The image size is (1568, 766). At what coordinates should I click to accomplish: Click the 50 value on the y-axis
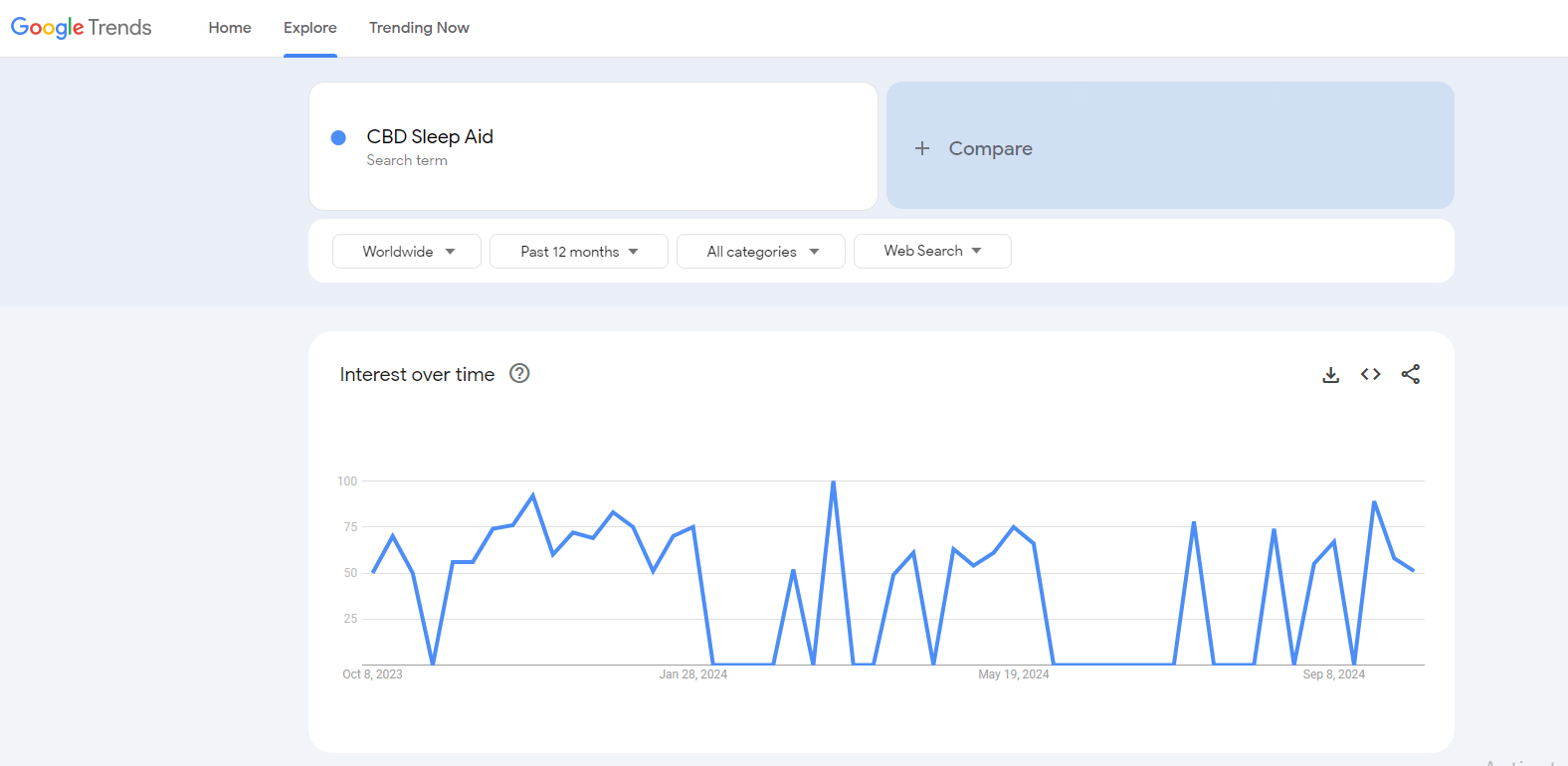350,573
